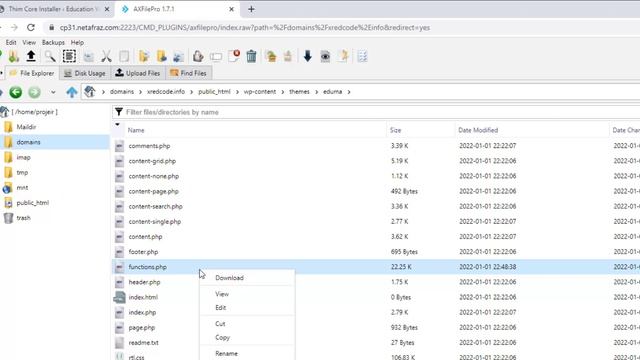Open the Help menu

(x=77, y=42)
